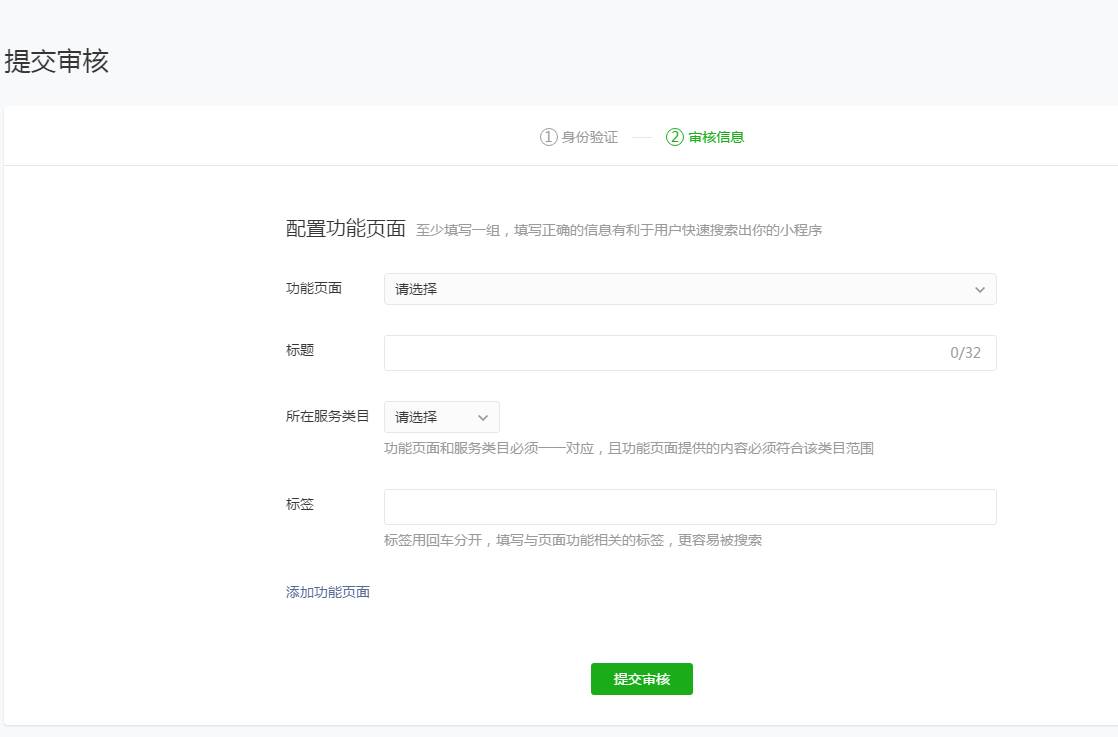This screenshot has height=737, width=1118.
Task: Click the 所在服务类目 field label
Action: [327, 416]
